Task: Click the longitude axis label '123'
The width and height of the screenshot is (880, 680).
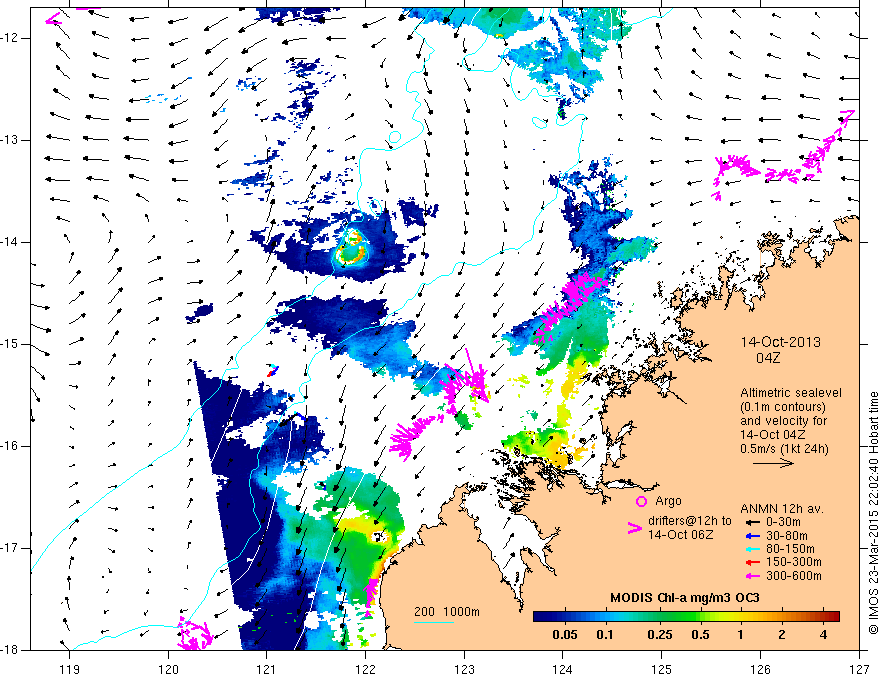Action: [464, 669]
